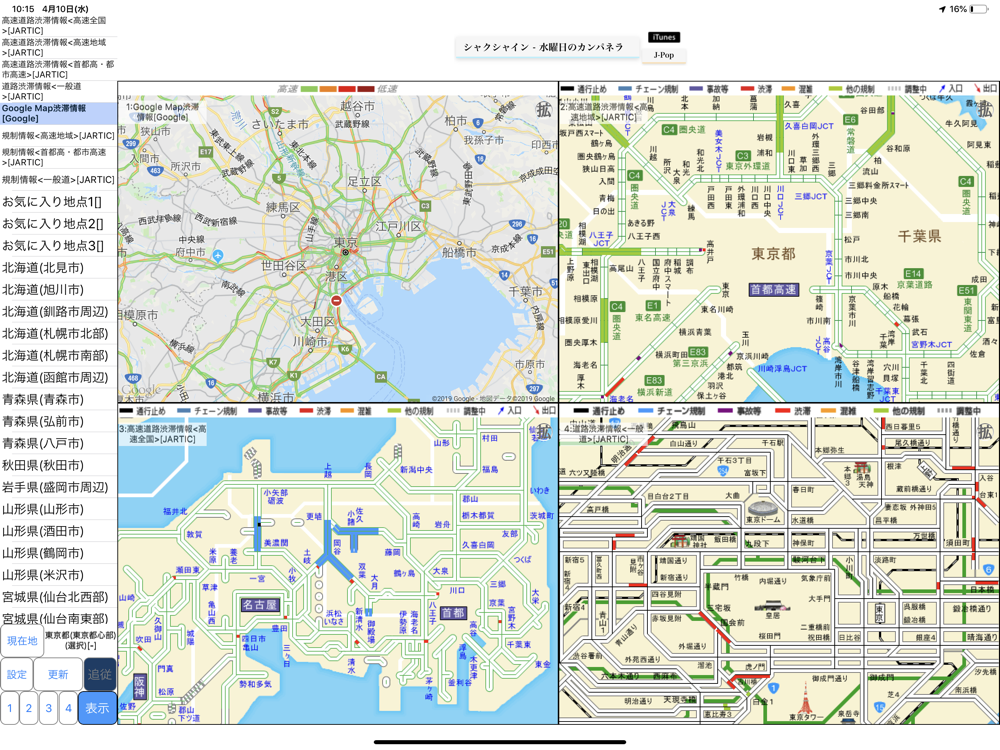Tap the 表示 display button
Viewport: 1000px width, 750px height.
click(98, 708)
